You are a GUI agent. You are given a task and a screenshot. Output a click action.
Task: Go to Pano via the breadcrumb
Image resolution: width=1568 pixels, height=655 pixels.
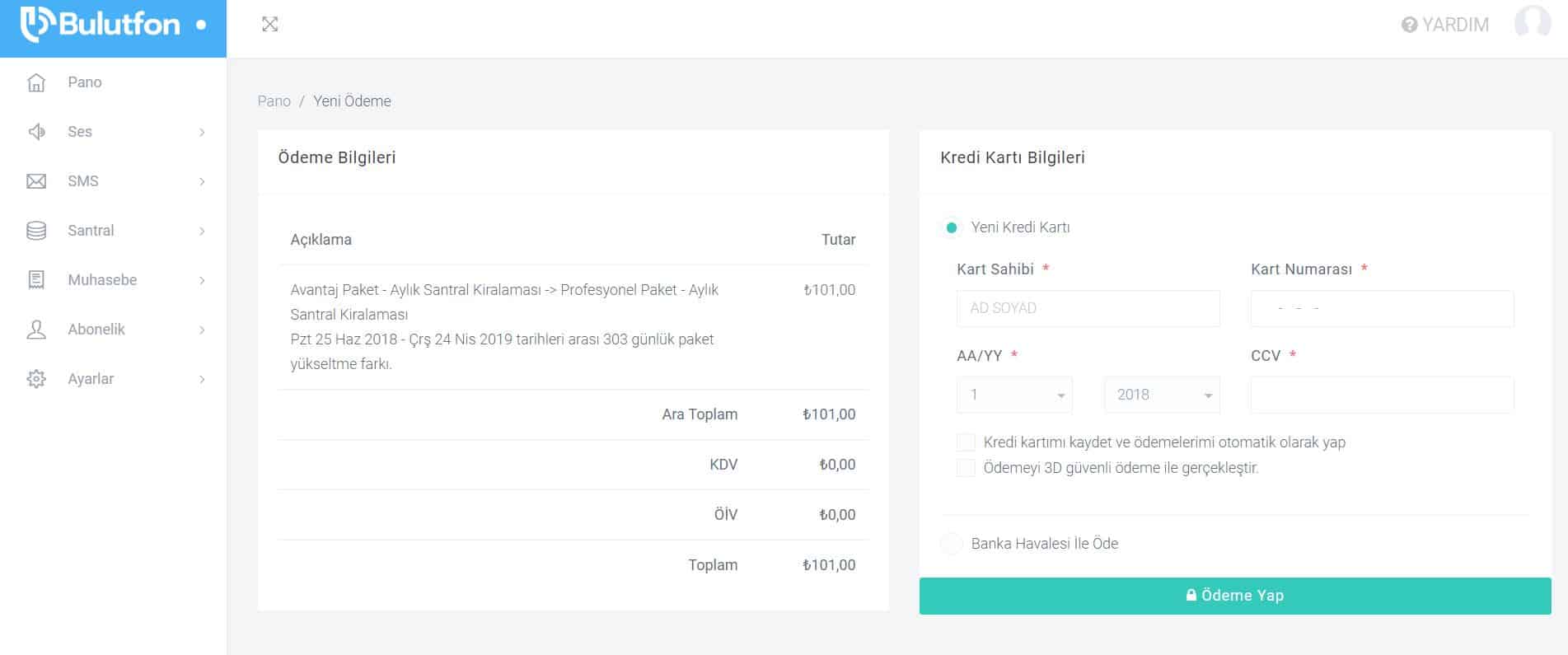[x=274, y=101]
